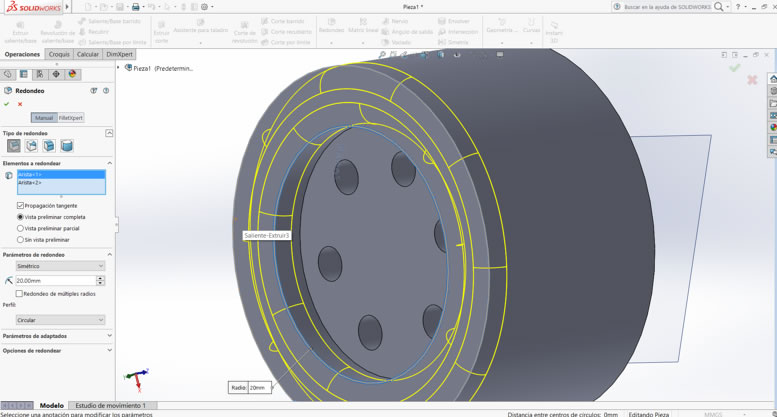Open the ConfigurationManager tab icon

pos(40,74)
